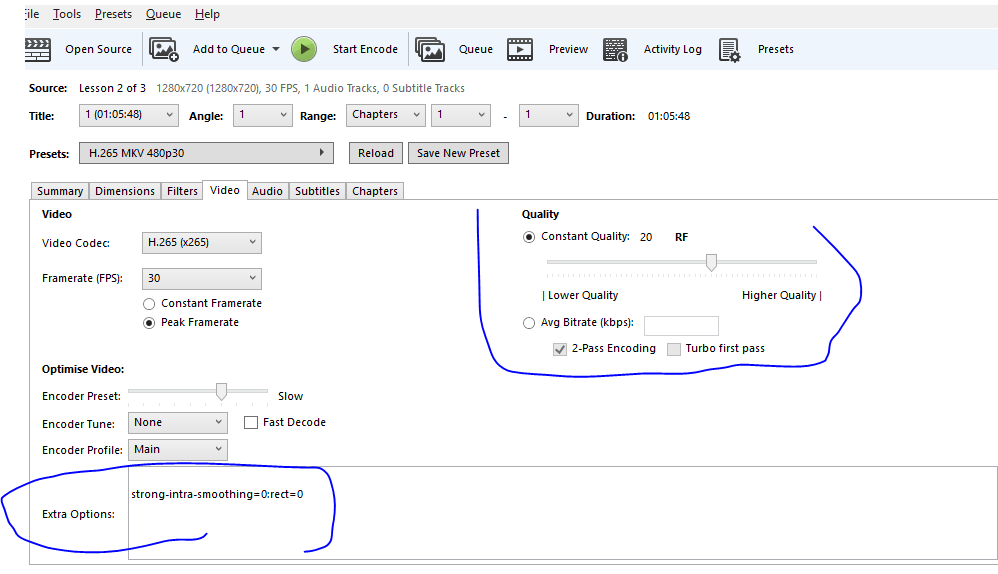Select the Constant Framerate radio button
This screenshot has width=998, height=574.
coord(149,303)
